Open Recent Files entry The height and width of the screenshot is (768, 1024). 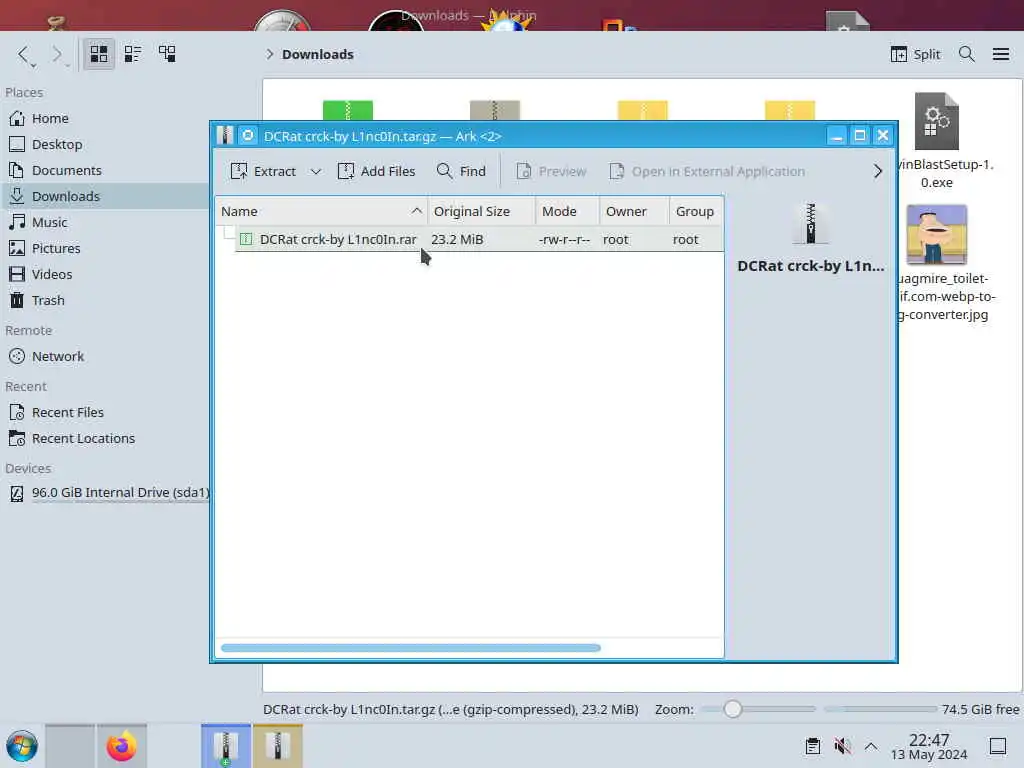point(104,413)
